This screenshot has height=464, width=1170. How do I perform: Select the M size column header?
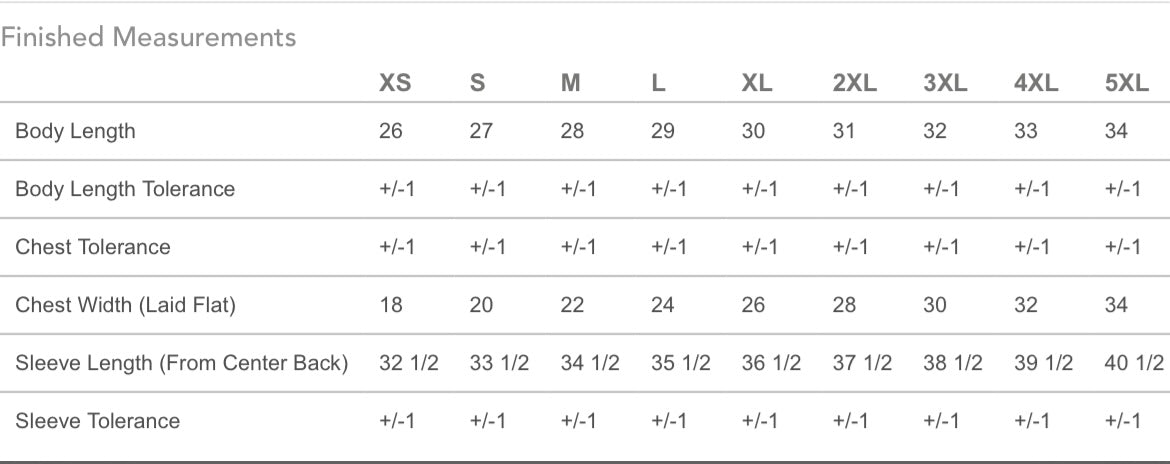point(571,84)
